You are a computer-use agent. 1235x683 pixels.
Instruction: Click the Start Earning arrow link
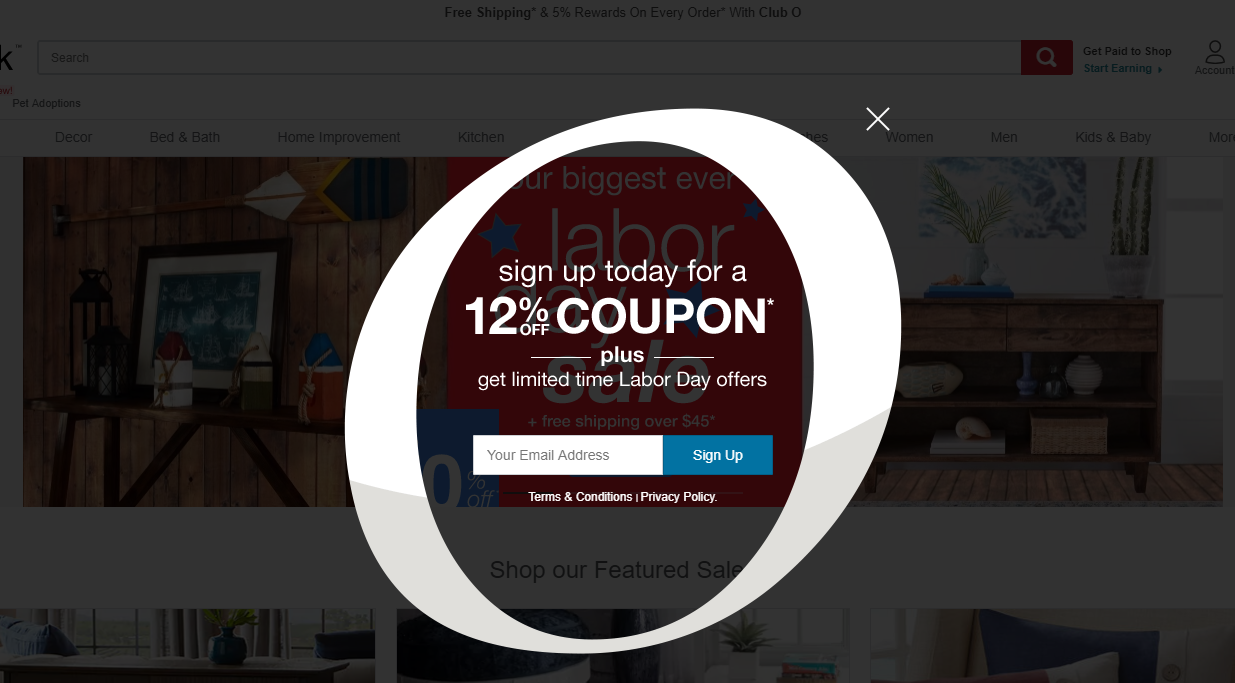click(x=1123, y=68)
